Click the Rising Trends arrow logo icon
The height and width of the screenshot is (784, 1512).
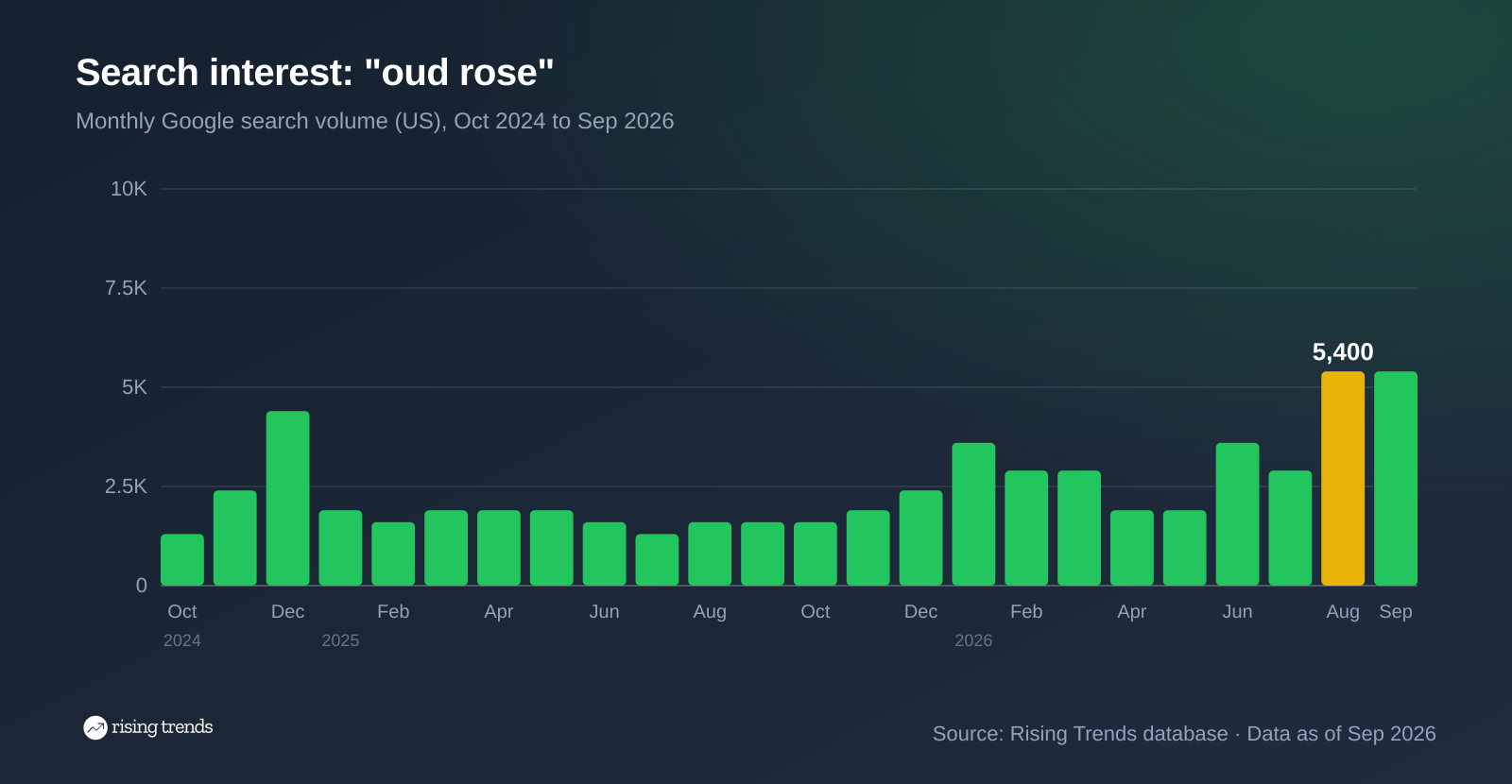point(95,727)
